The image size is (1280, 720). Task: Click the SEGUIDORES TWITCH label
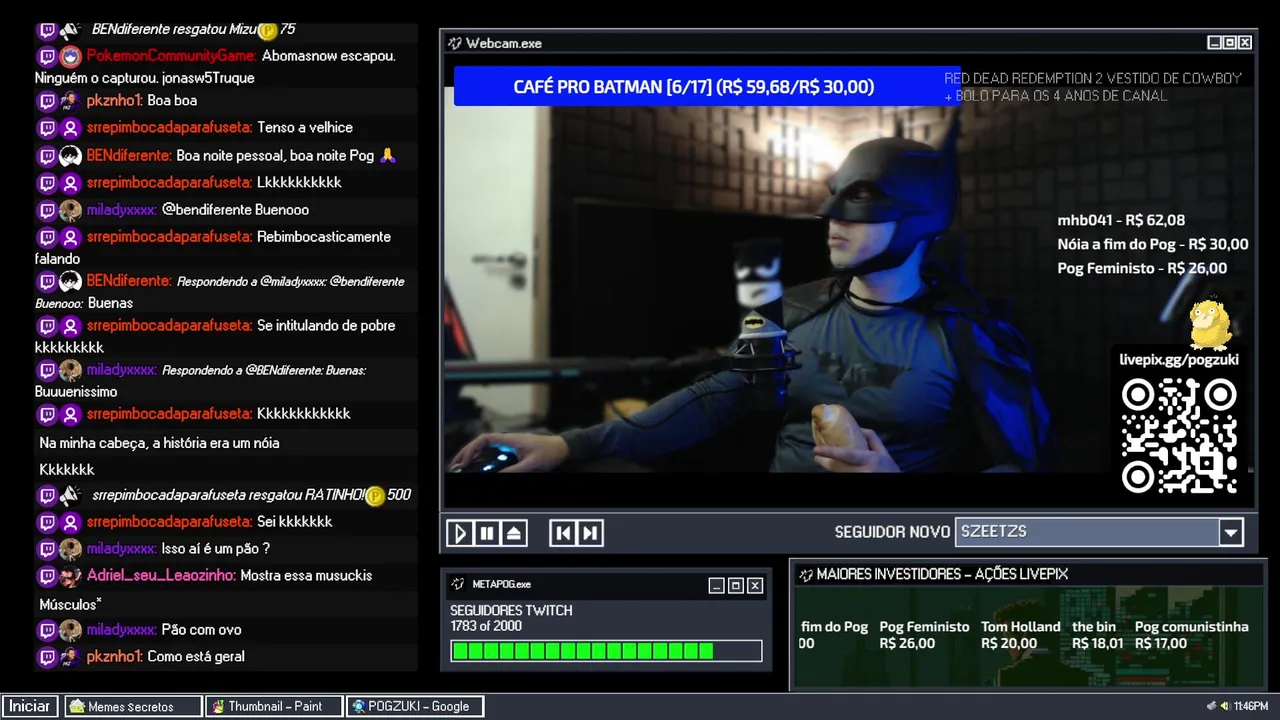tap(511, 610)
